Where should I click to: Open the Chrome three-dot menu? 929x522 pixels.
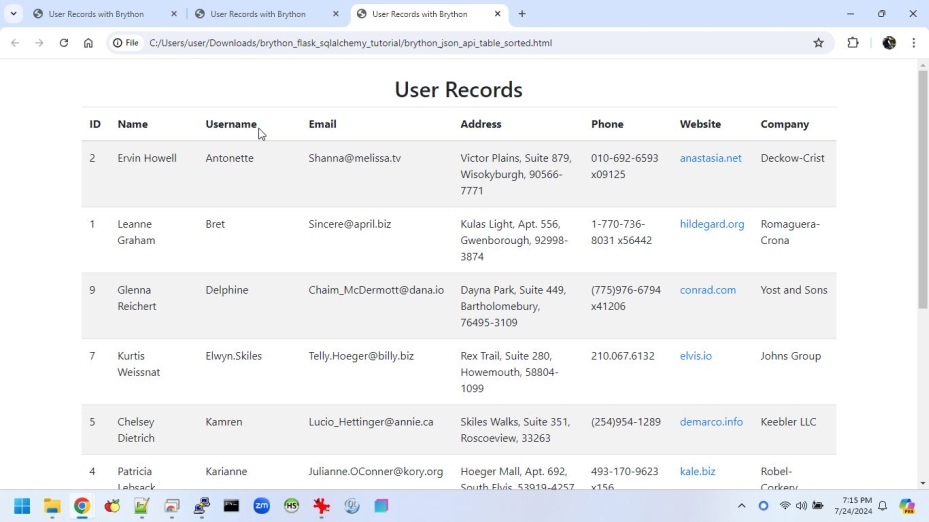(913, 43)
